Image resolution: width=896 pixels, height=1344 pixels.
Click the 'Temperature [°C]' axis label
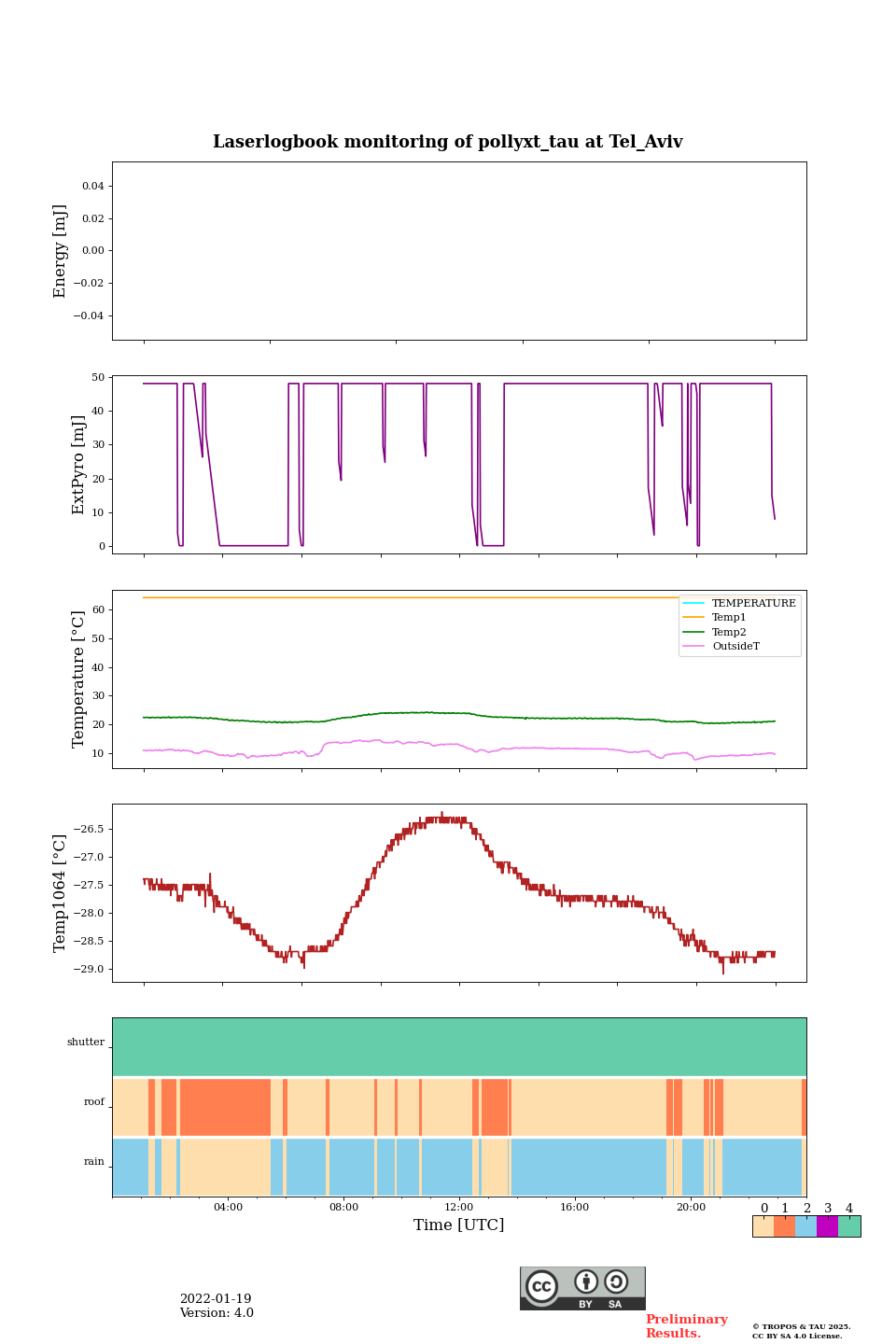pyautogui.click(x=78, y=679)
